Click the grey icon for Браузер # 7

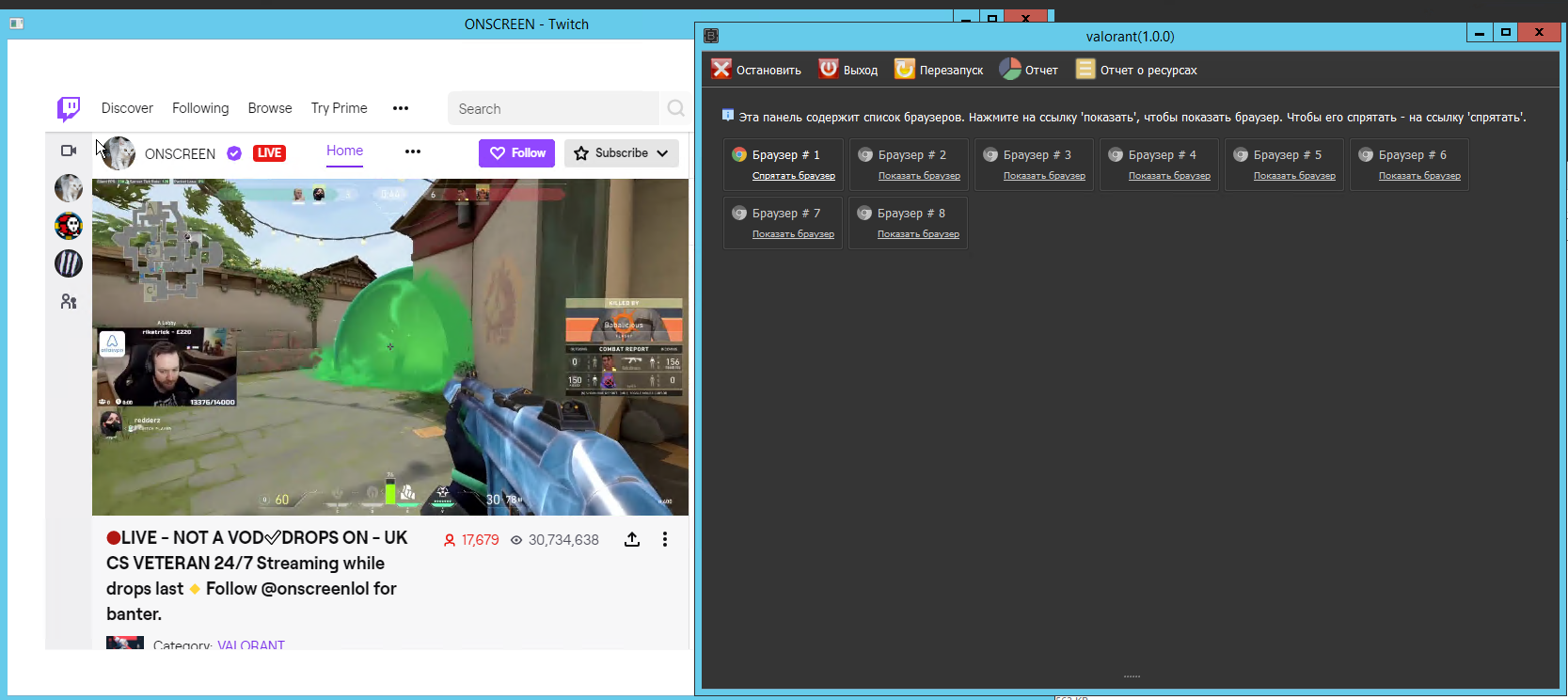(739, 213)
